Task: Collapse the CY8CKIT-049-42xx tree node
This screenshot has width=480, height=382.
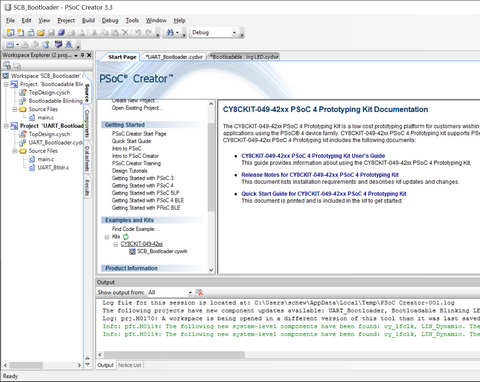Action: click(x=116, y=244)
